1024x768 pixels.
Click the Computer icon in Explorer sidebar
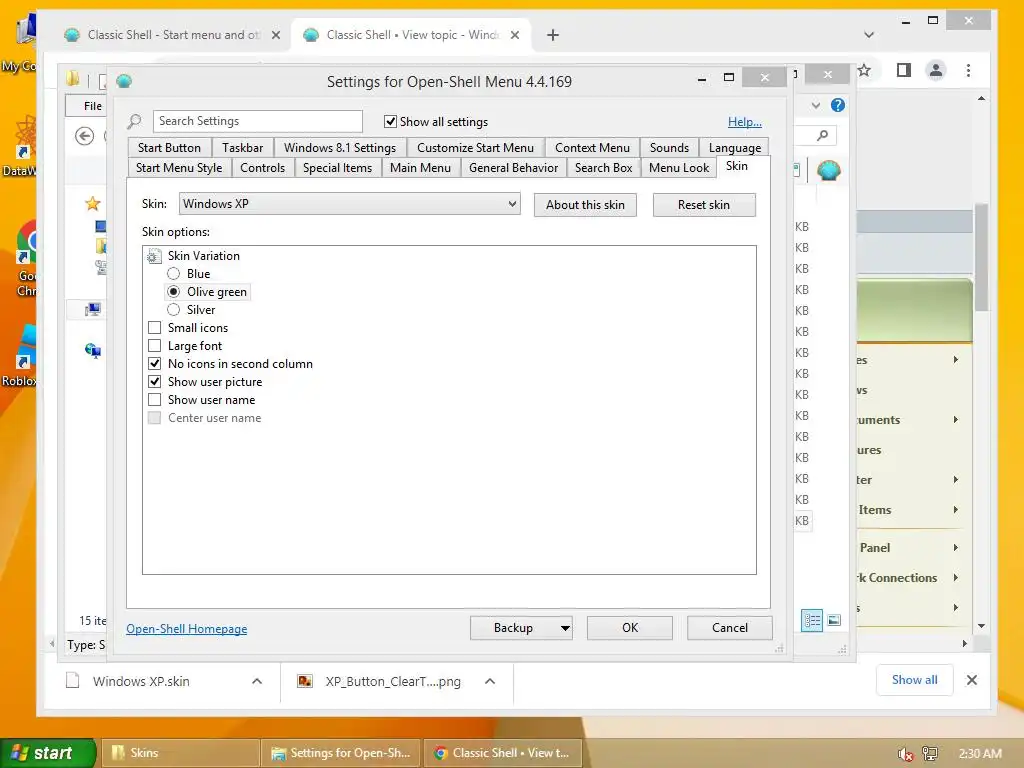(93, 309)
